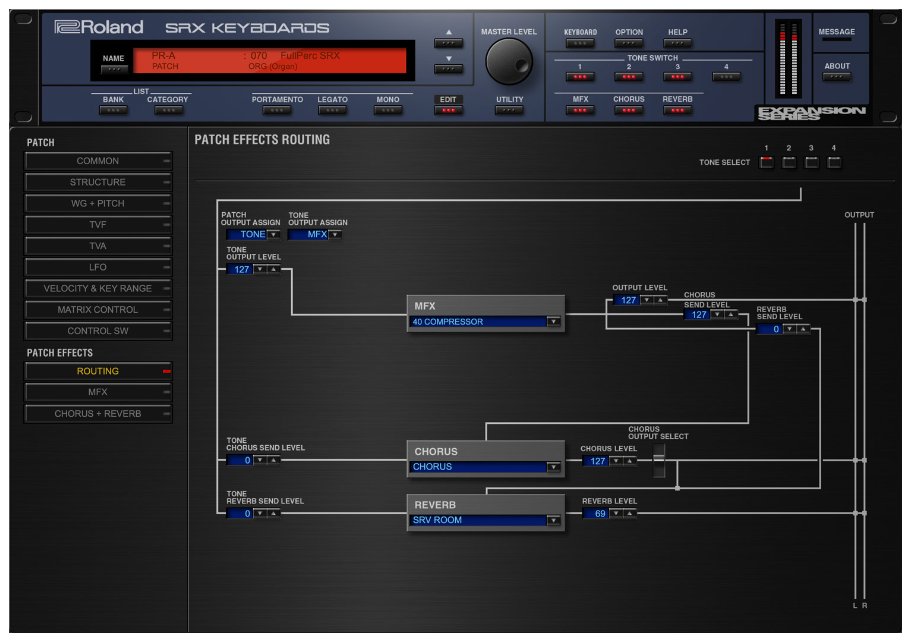The height and width of the screenshot is (643, 911).
Task: Open the Category list
Action: (168, 110)
